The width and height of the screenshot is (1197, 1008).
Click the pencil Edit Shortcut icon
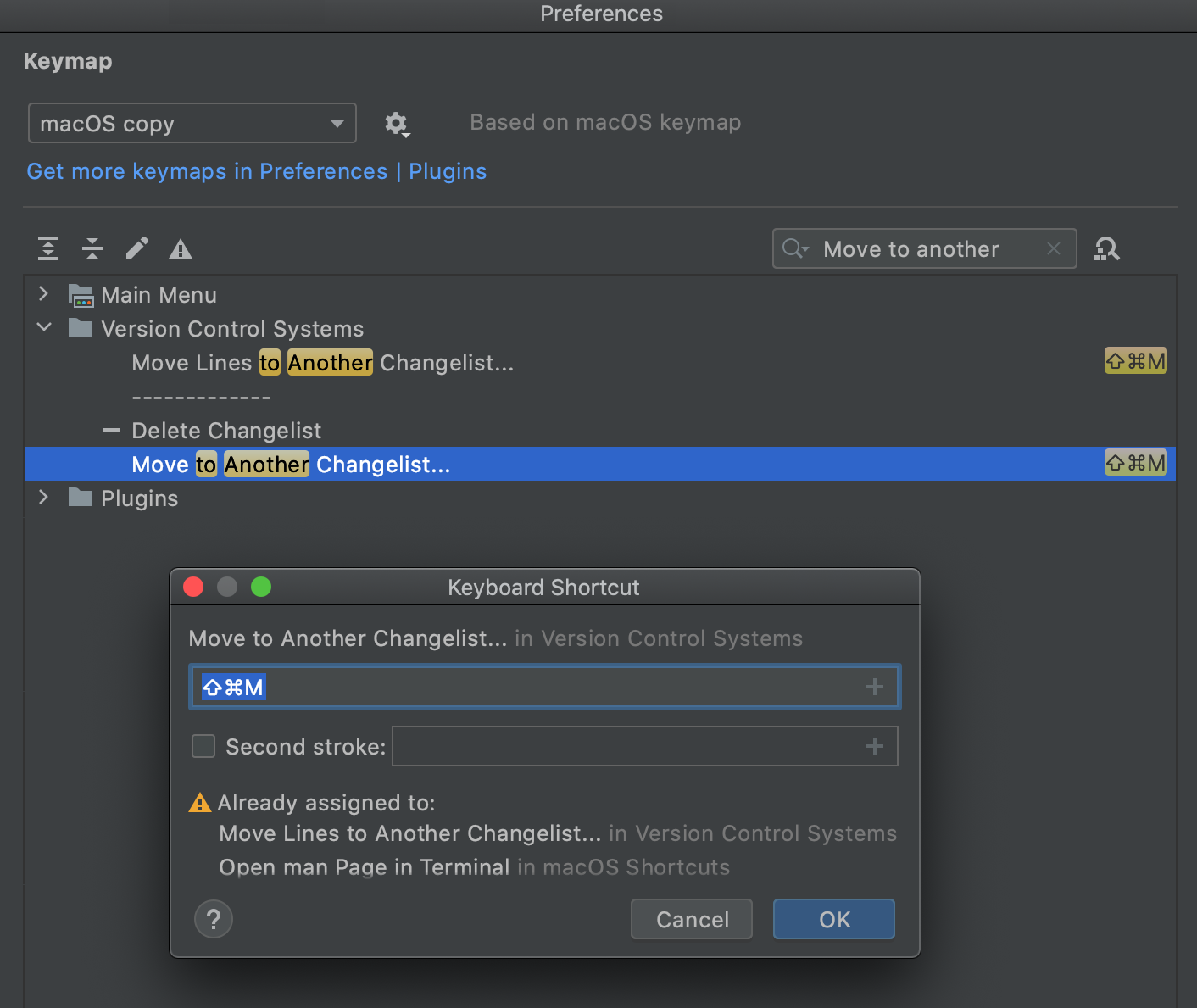point(136,248)
